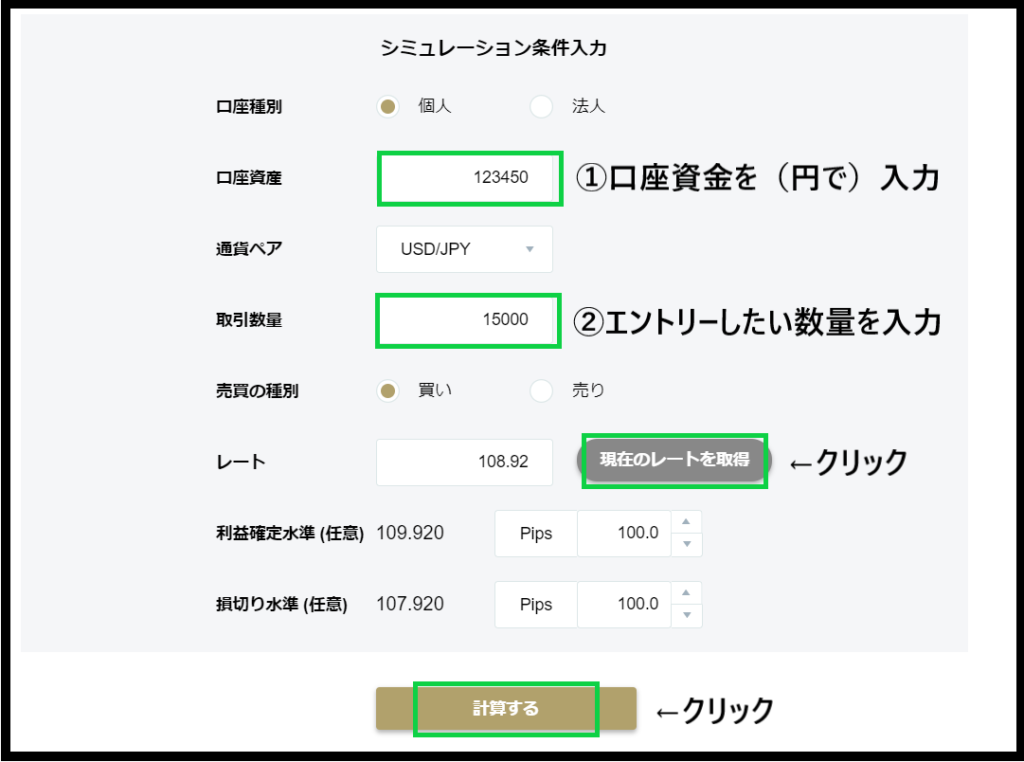Choose the 買い trade type radio
This screenshot has height=762, width=1024.
pyautogui.click(x=389, y=391)
